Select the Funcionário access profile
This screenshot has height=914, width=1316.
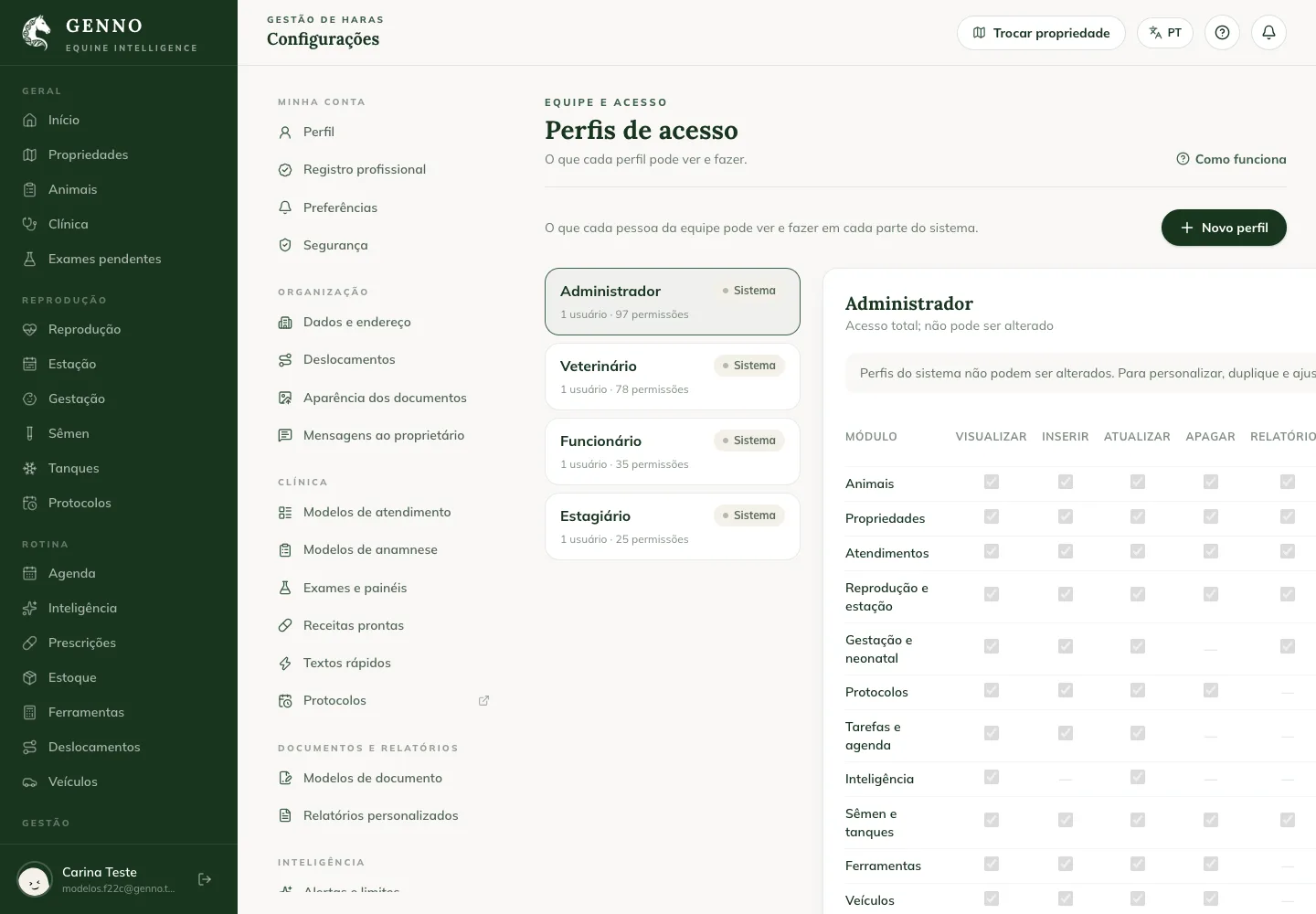click(673, 452)
